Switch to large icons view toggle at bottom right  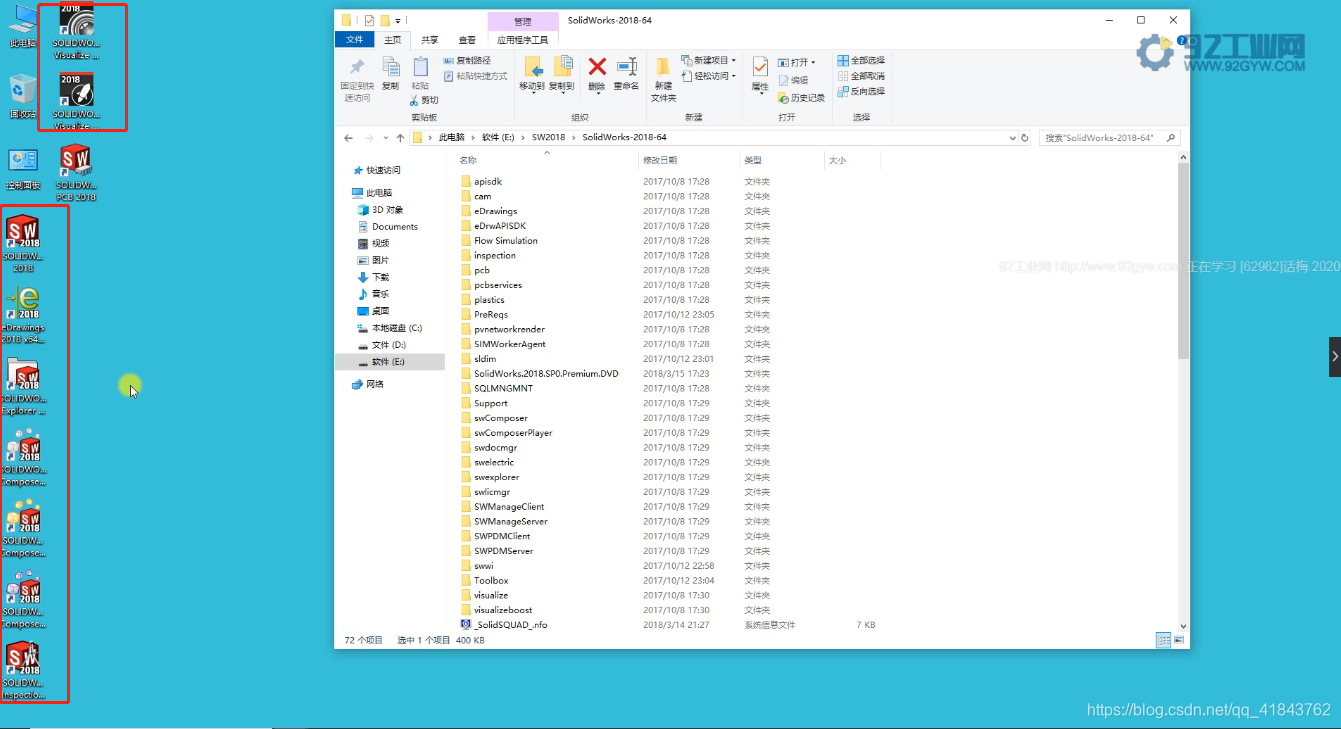tap(1179, 640)
